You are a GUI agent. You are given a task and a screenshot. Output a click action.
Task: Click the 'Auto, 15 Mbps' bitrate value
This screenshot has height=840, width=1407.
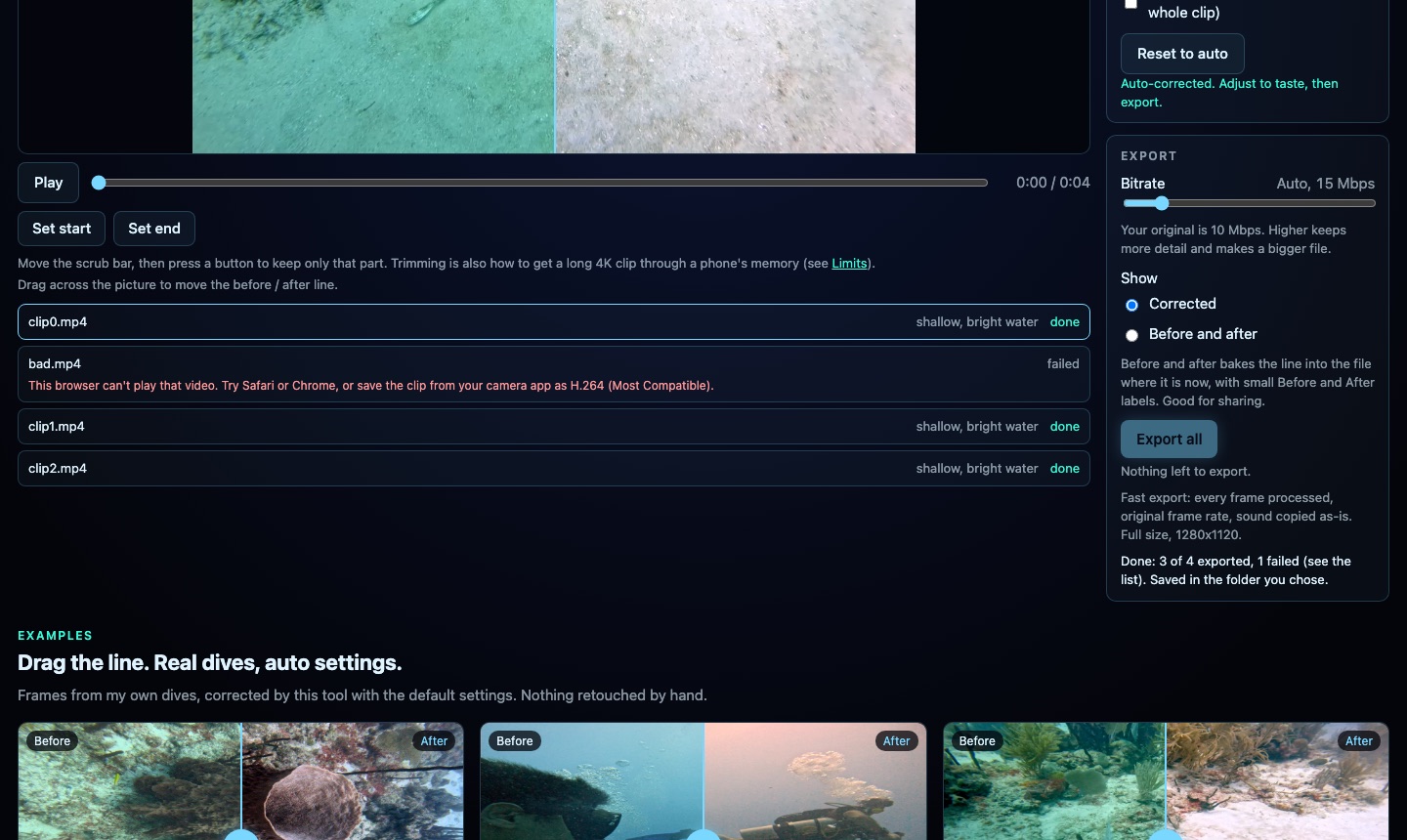coord(1325,184)
